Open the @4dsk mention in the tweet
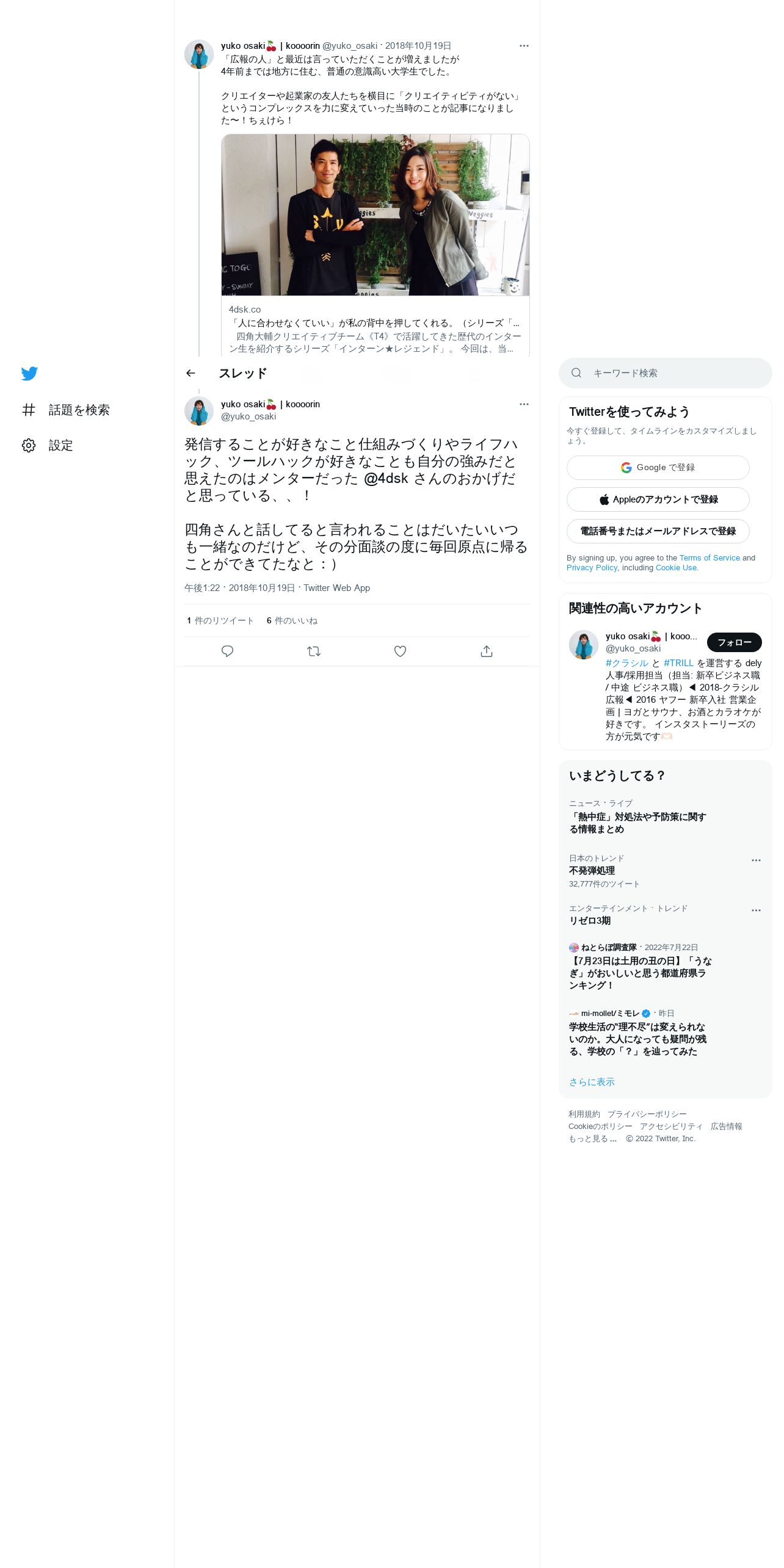Viewport: 784px width, 1568px height. coord(386,479)
